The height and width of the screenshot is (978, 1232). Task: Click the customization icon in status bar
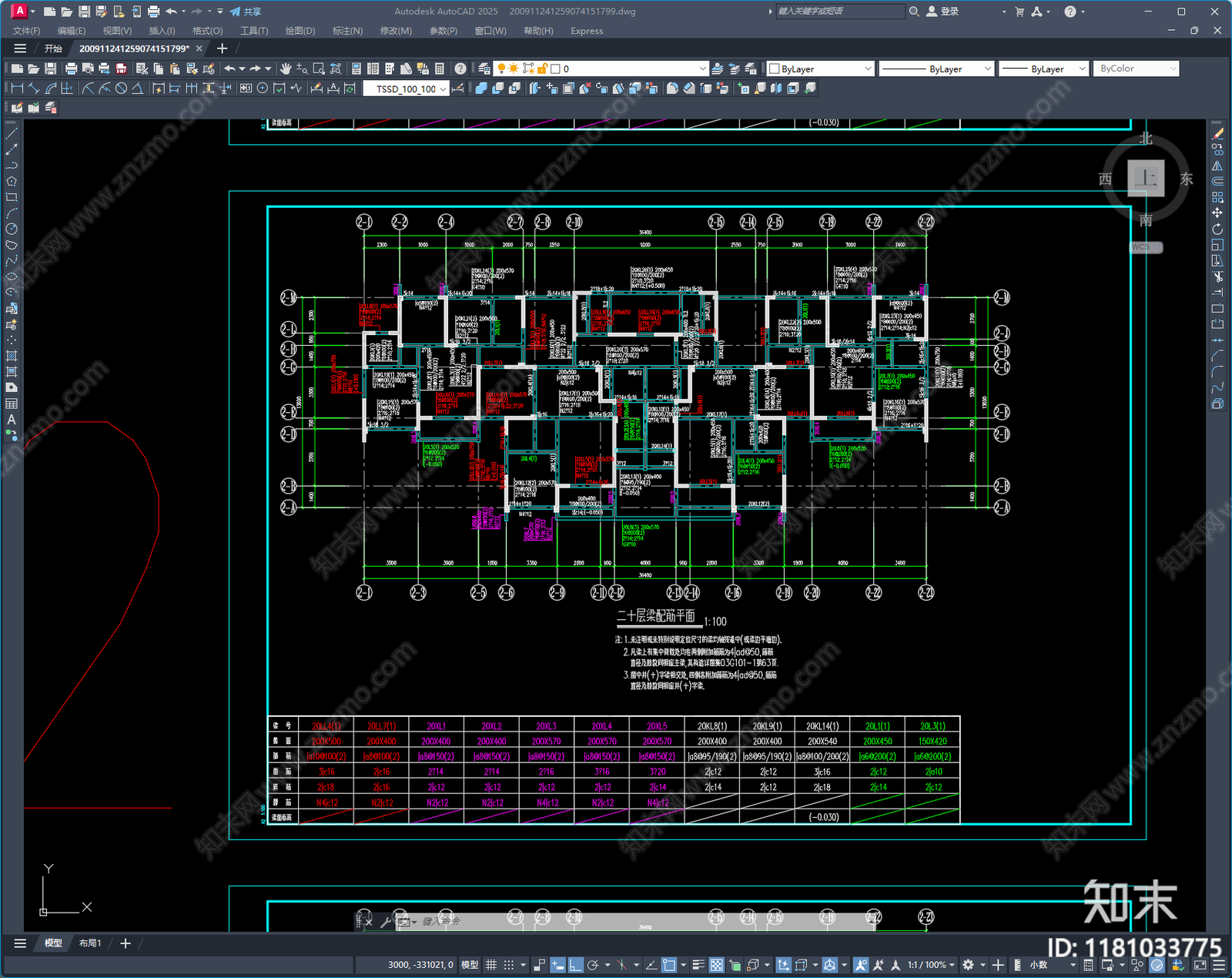click(1219, 965)
